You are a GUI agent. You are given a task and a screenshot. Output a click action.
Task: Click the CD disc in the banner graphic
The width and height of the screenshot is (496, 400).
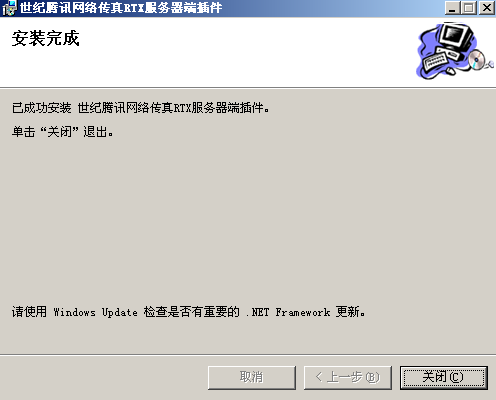pyautogui.click(x=477, y=59)
